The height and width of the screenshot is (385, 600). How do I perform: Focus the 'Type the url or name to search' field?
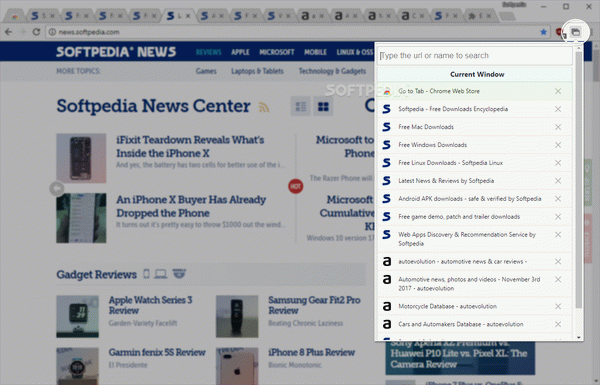(474, 56)
